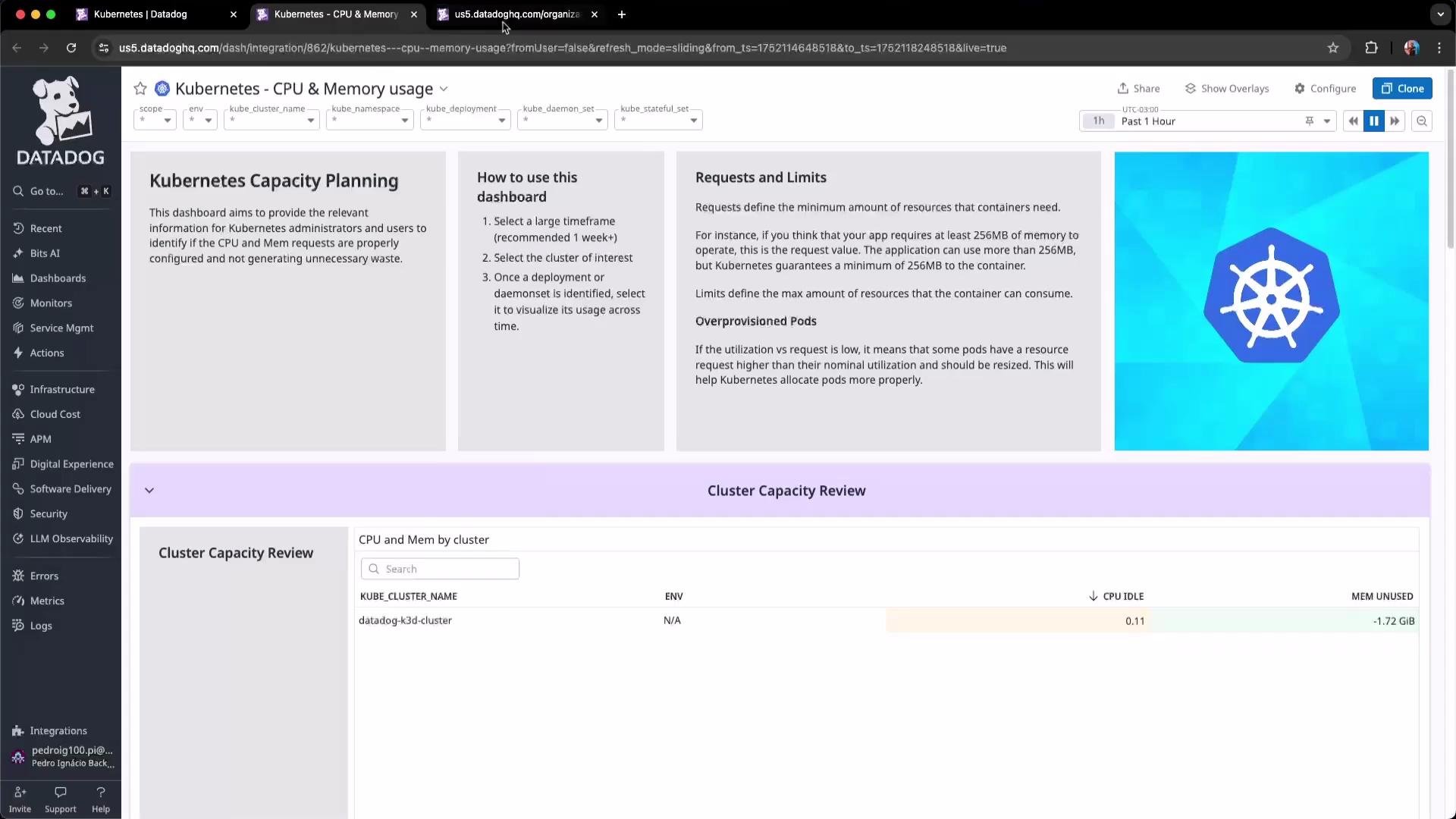Click the Share button
The height and width of the screenshot is (819, 1456).
point(1138,89)
